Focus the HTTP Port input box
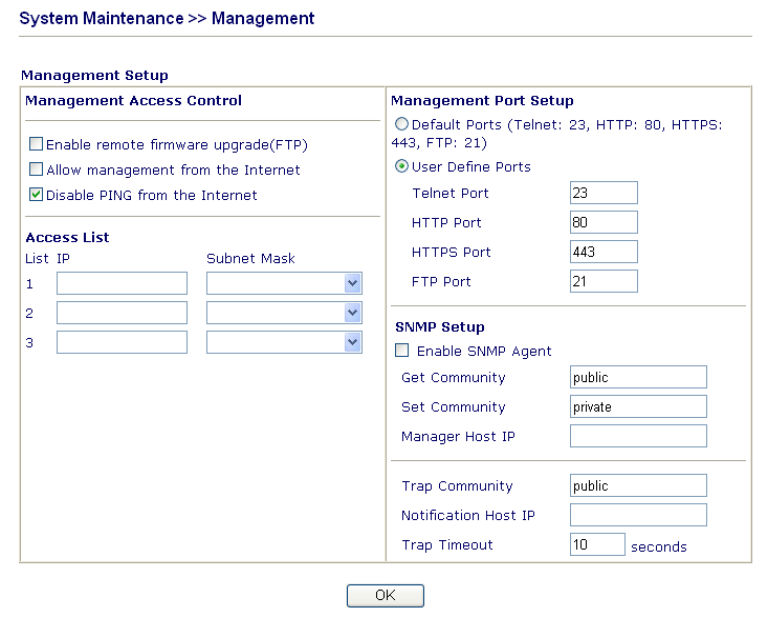The height and width of the screenshot is (617, 767). tap(603, 222)
